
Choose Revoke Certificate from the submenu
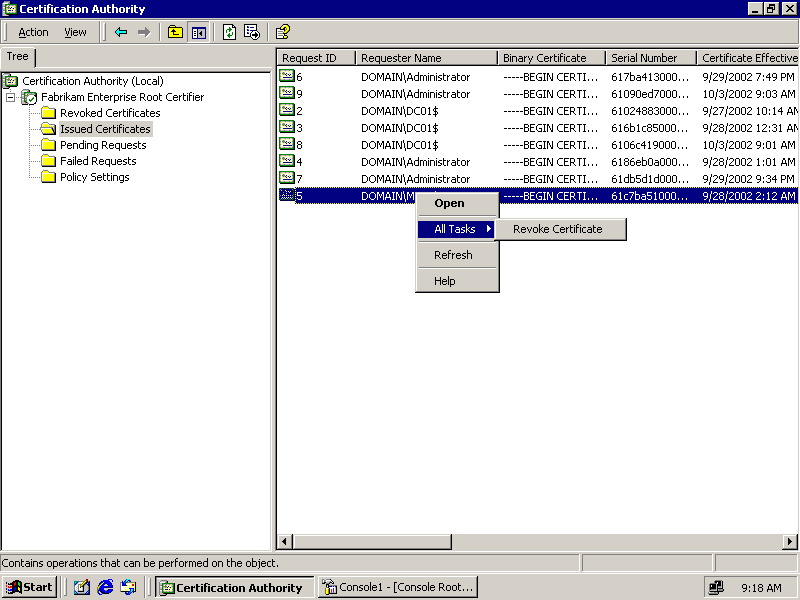(x=557, y=229)
